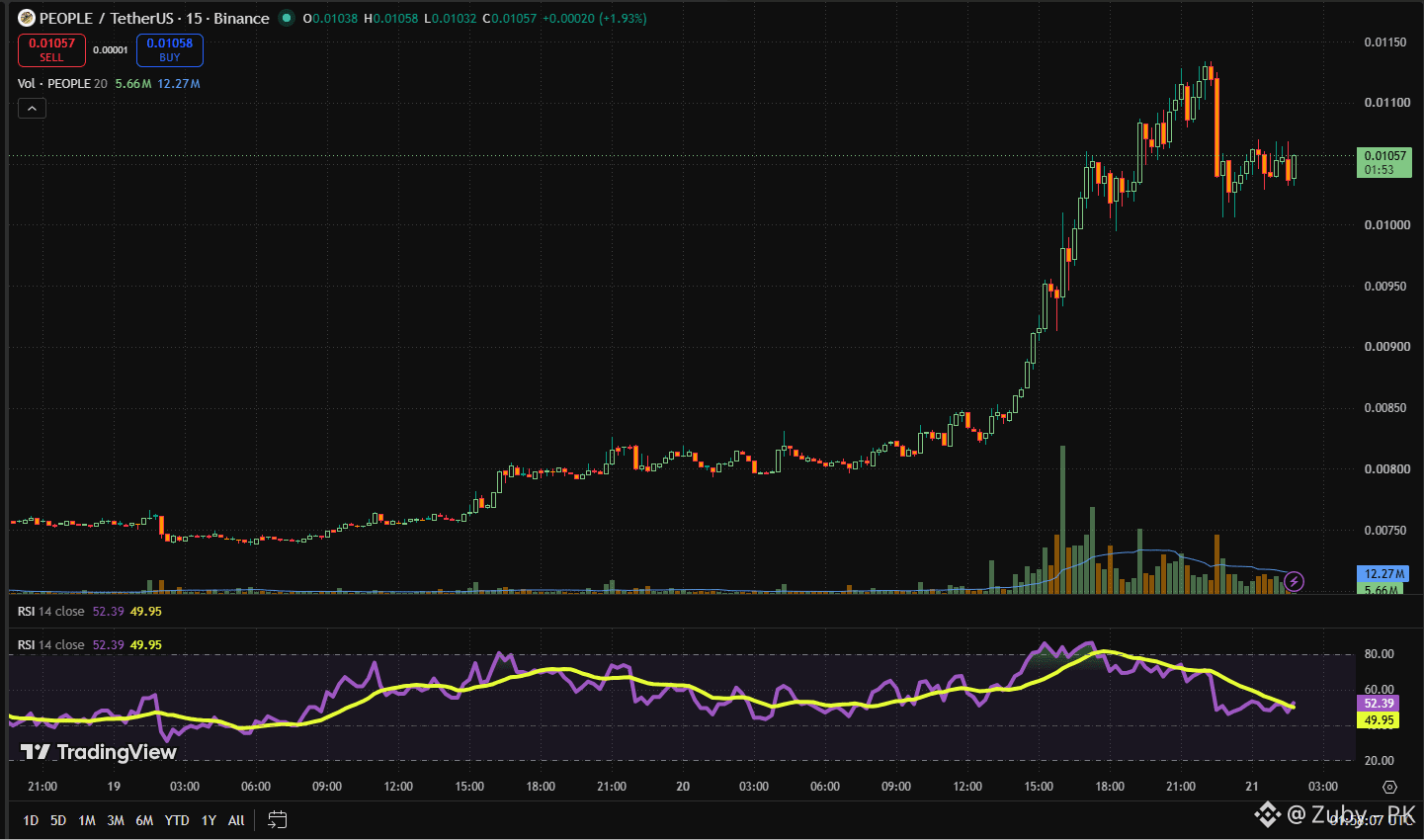Image resolution: width=1424 pixels, height=840 pixels.
Task: Select the 1Y time range
Action: pos(209,820)
